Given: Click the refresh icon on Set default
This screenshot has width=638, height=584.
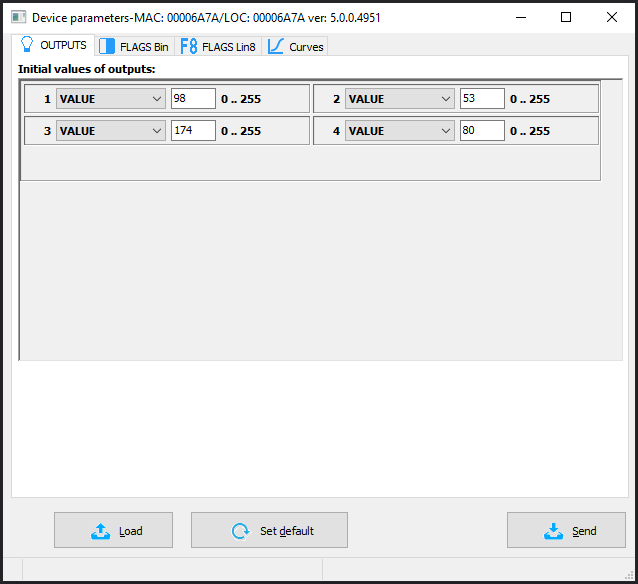Looking at the screenshot, I should pyautogui.click(x=240, y=531).
